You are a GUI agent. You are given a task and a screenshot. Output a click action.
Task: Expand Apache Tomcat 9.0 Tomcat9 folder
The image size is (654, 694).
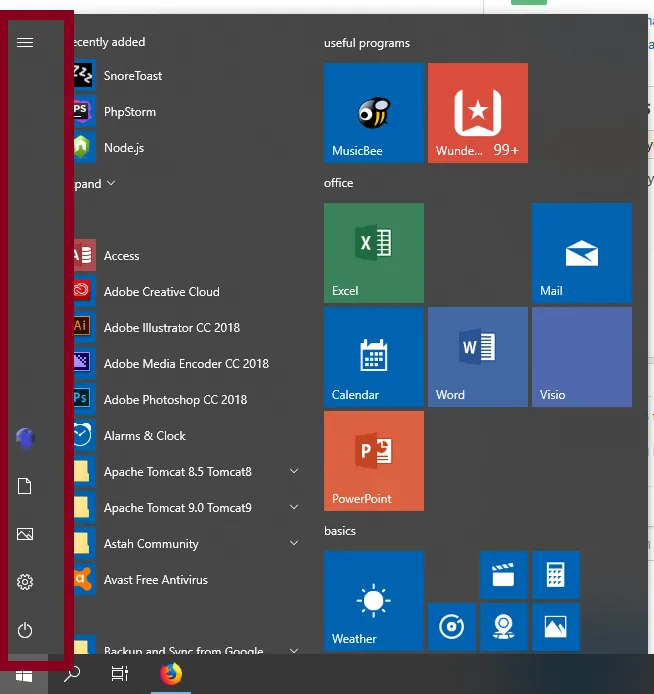tap(294, 507)
